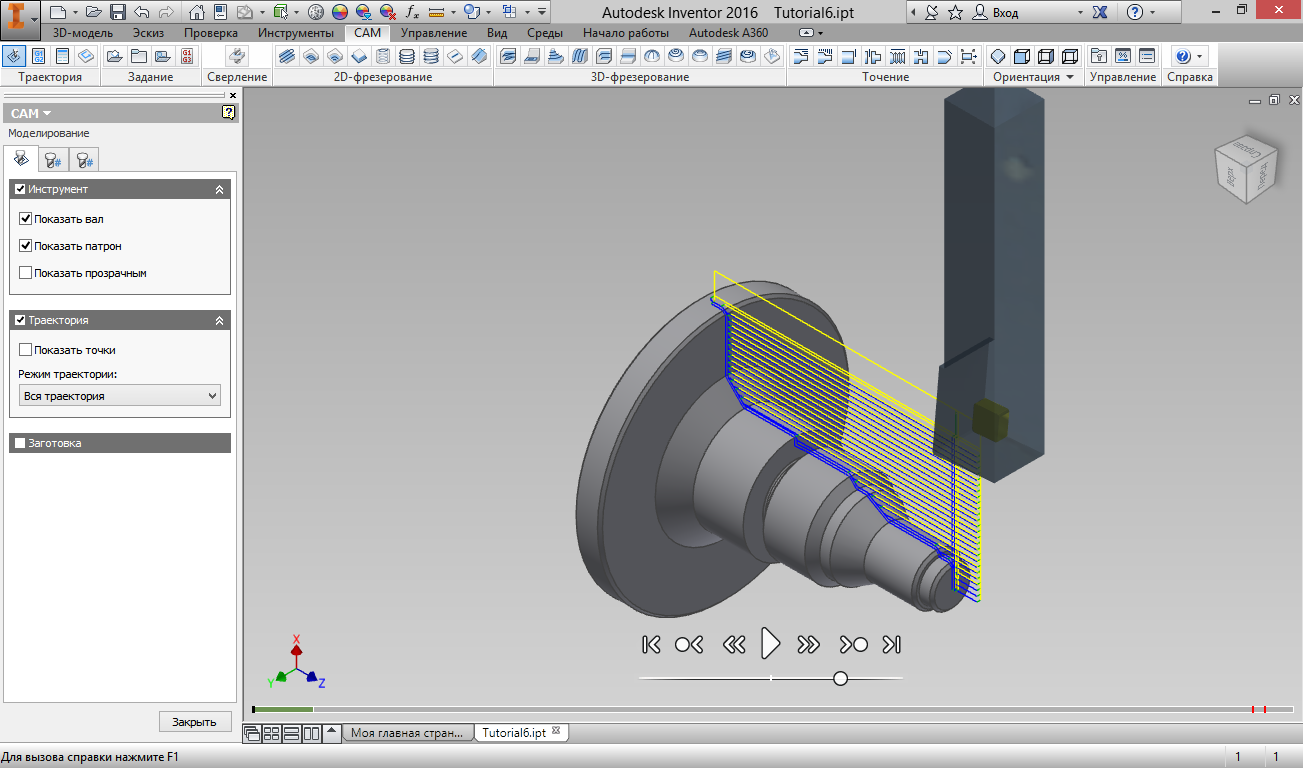Click the simulation speed slider handle

840,678
